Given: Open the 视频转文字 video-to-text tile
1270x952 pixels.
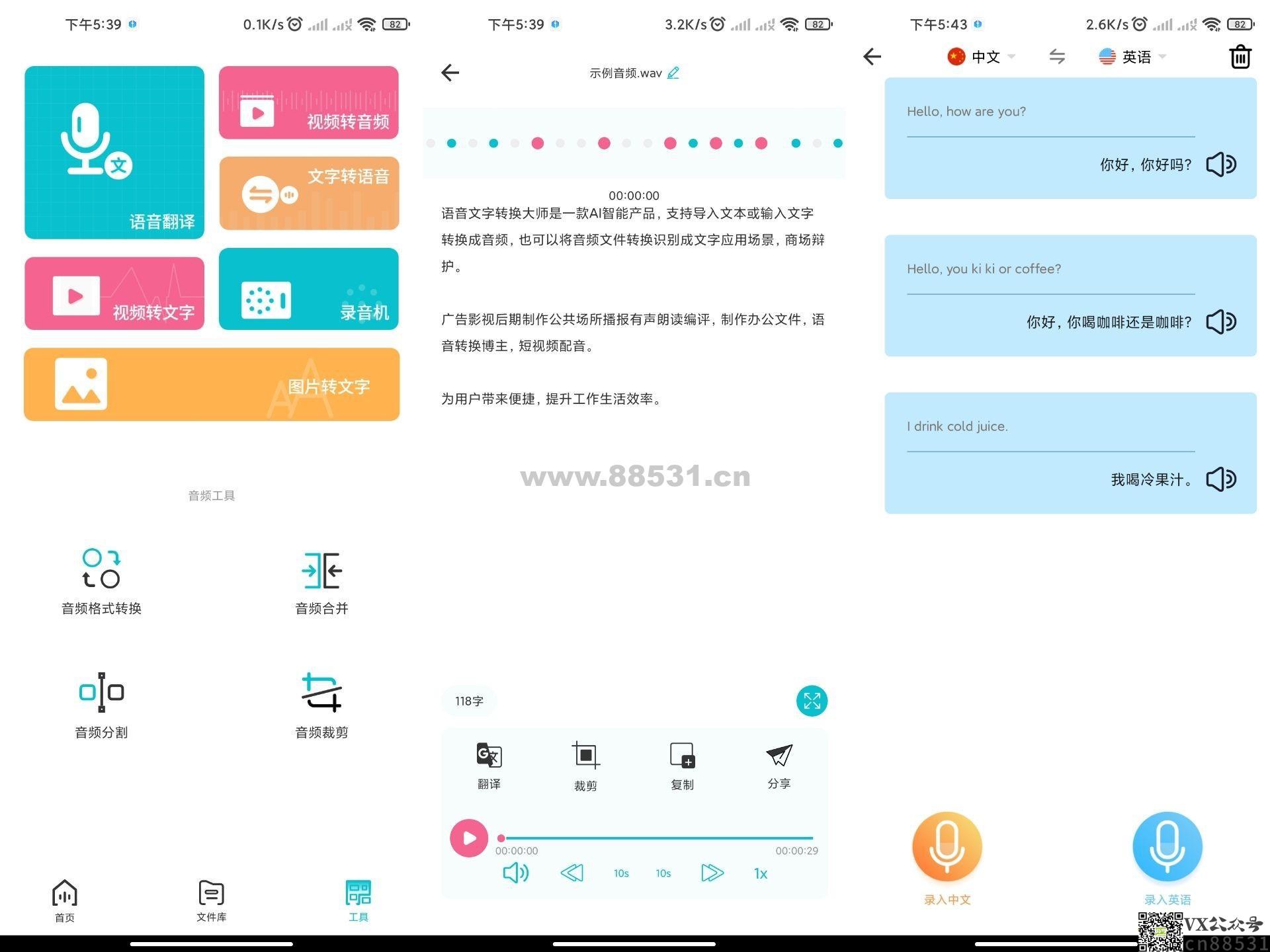Looking at the screenshot, I should tap(114, 293).
